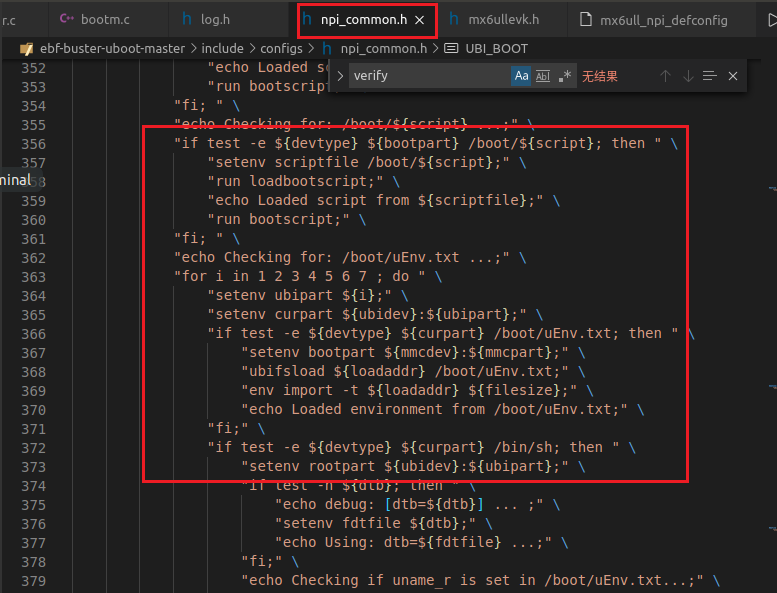Toggle Match Case in find widget

pos(521,76)
